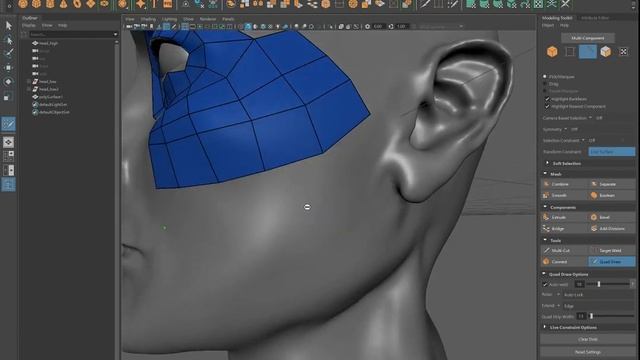Activate the Bridge component tool
640x360 pixels.
click(x=564, y=229)
